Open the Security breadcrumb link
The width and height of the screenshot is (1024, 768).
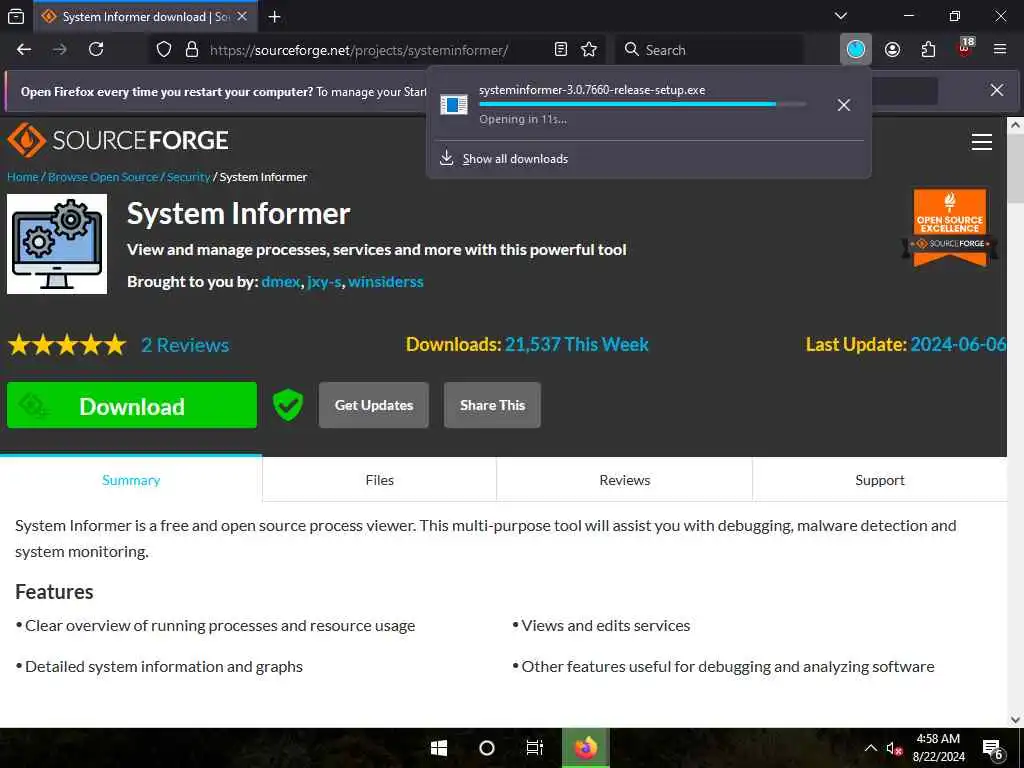(188, 177)
